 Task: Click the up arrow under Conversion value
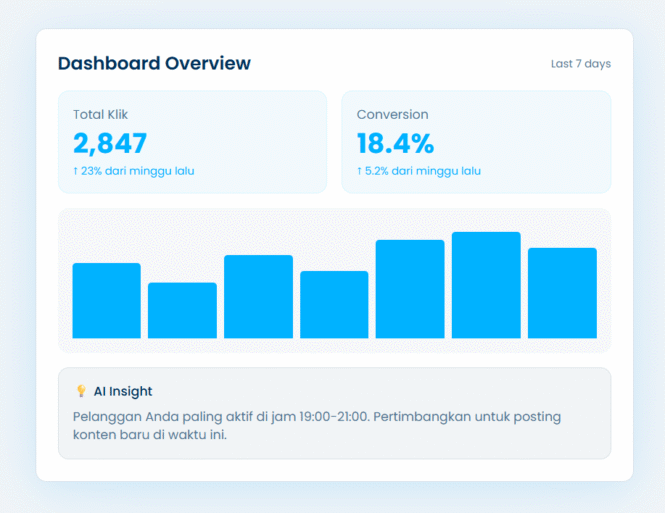[359, 171]
